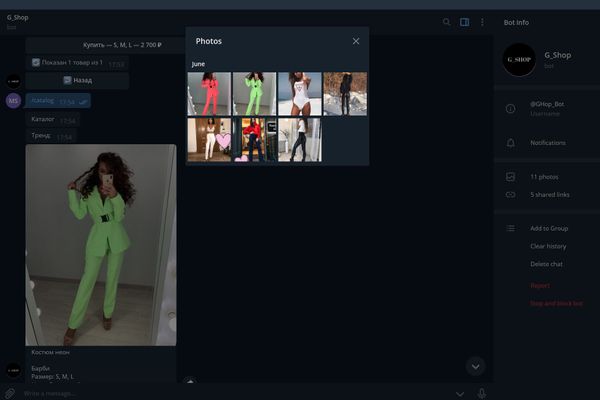Jump to latest messages with the round arrow button
Viewport: 600px width, 400px height.
tap(476, 366)
